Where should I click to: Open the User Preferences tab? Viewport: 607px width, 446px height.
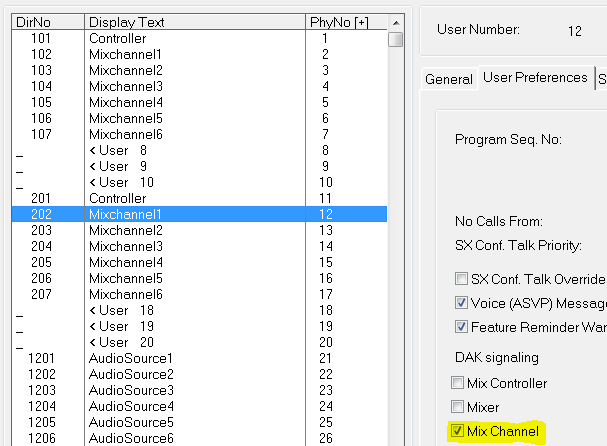(535, 77)
